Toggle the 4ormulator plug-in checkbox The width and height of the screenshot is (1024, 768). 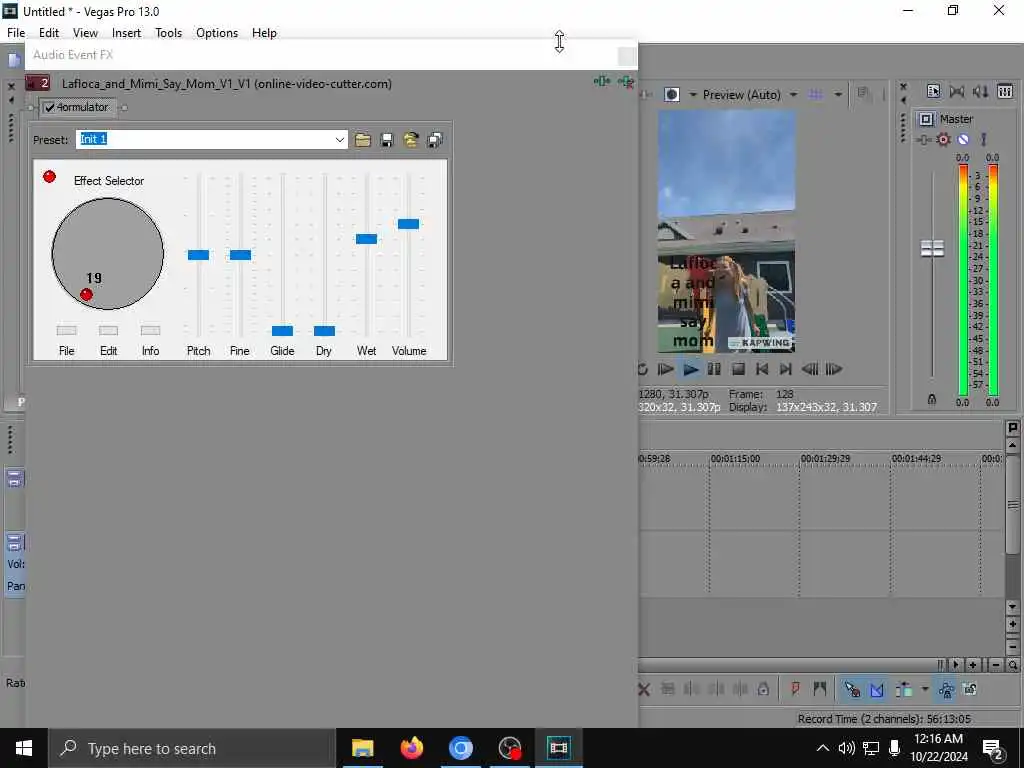(x=50, y=107)
